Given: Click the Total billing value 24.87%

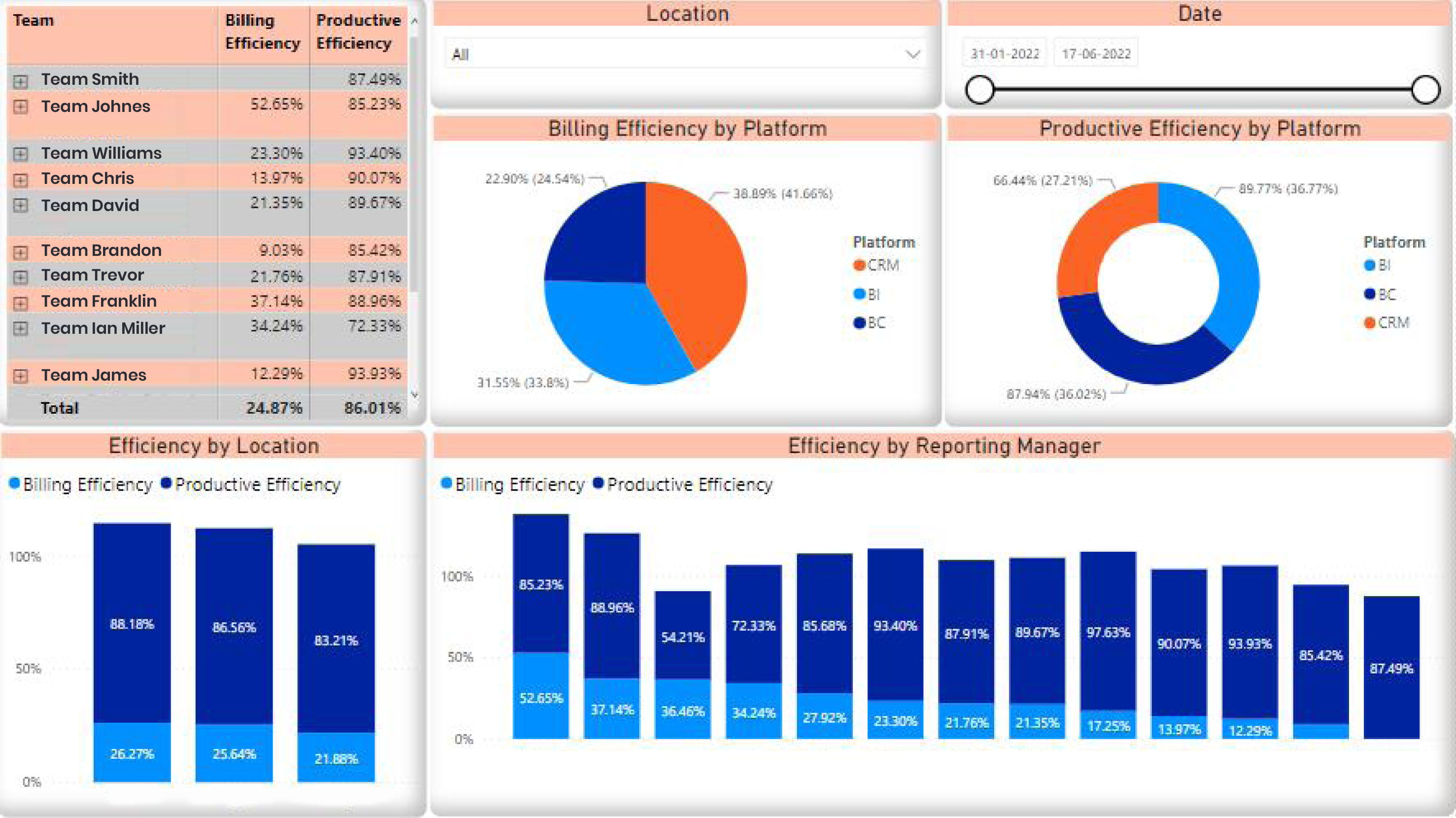Looking at the screenshot, I should [x=274, y=408].
